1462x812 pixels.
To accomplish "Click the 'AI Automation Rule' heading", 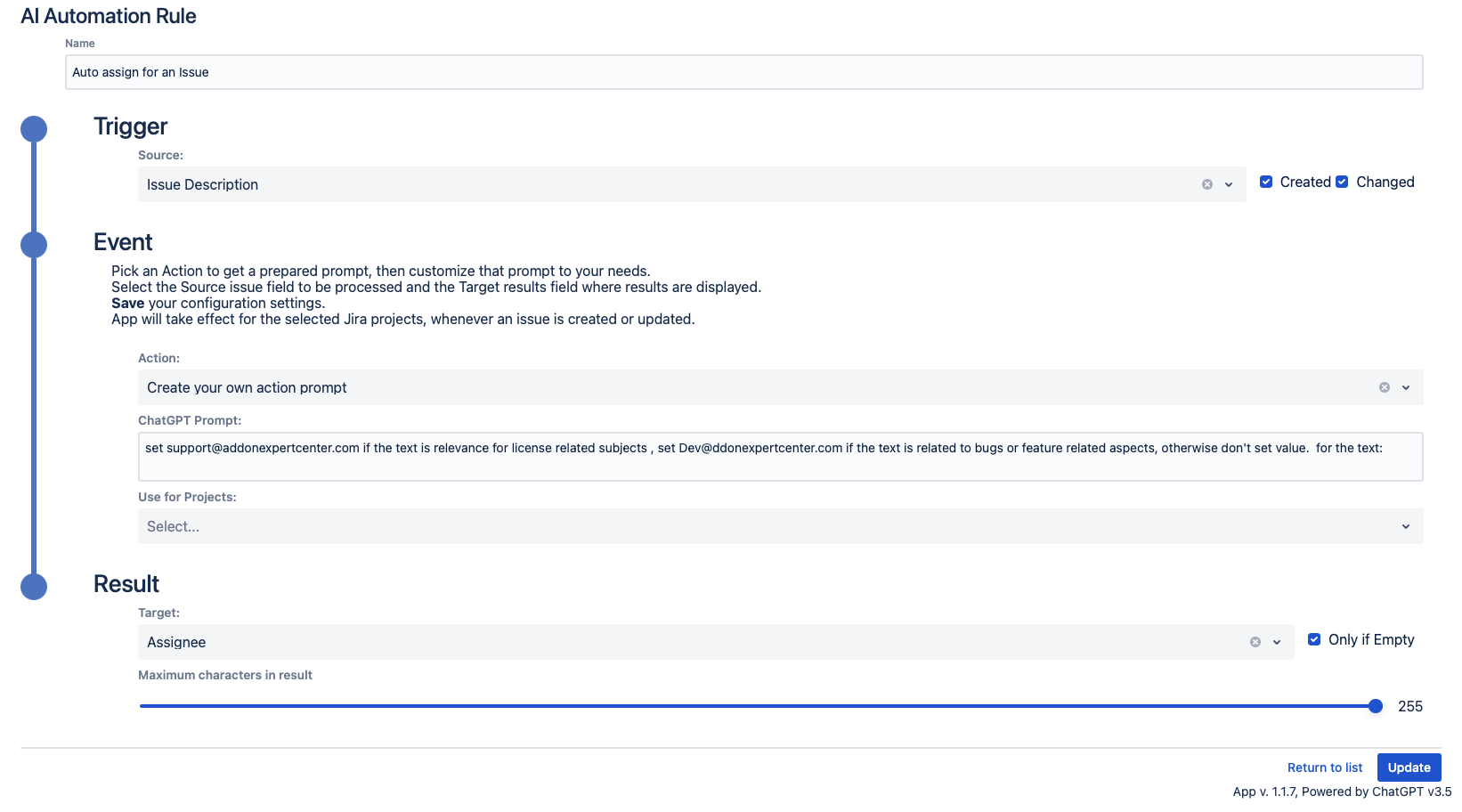I will coord(109,16).
